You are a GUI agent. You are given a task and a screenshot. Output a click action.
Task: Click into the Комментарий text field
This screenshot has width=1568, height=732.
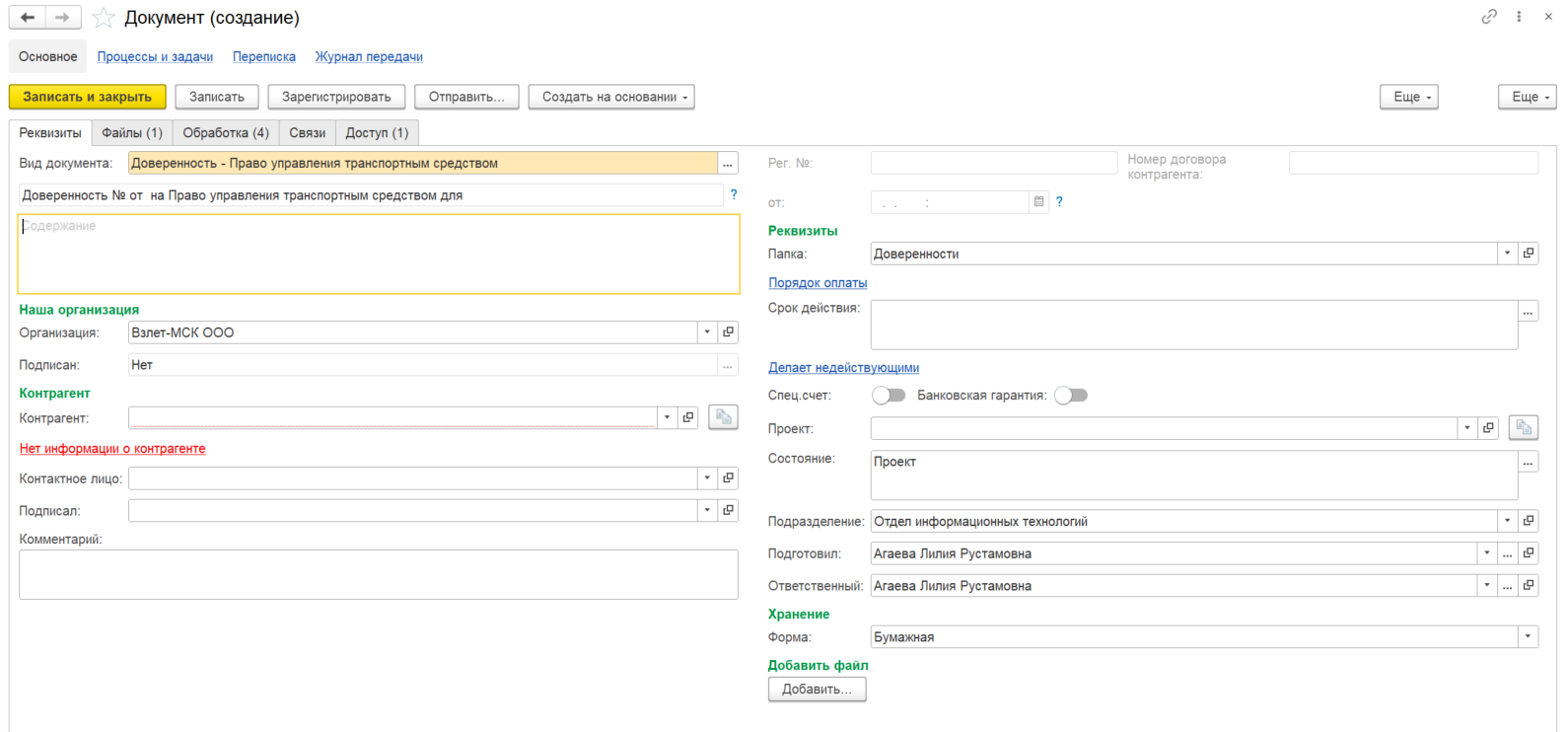point(379,574)
